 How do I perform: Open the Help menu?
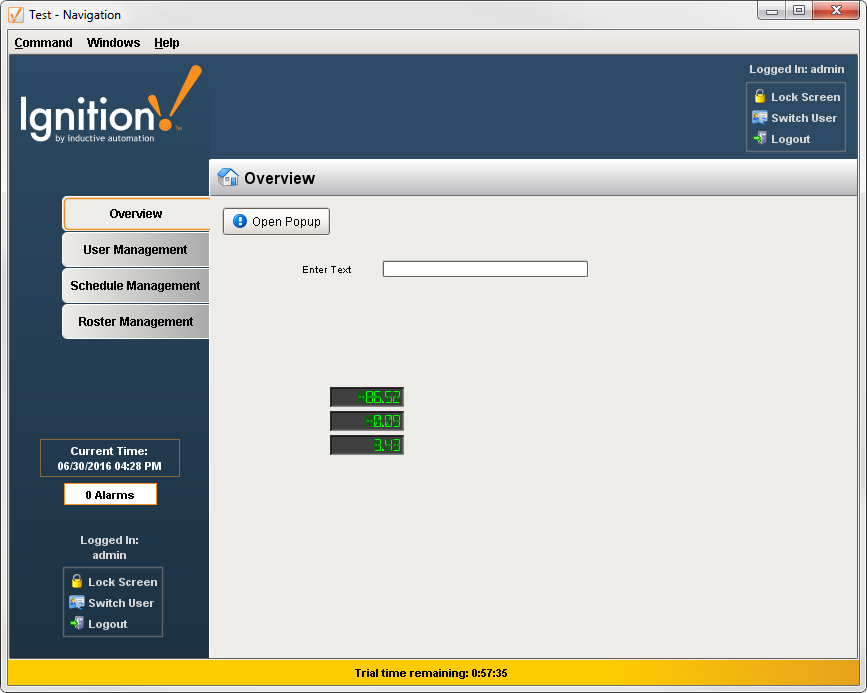[166, 43]
